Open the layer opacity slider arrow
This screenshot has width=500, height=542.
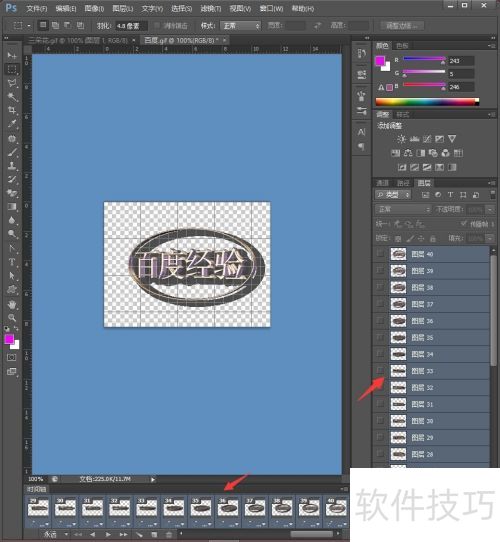[490, 209]
